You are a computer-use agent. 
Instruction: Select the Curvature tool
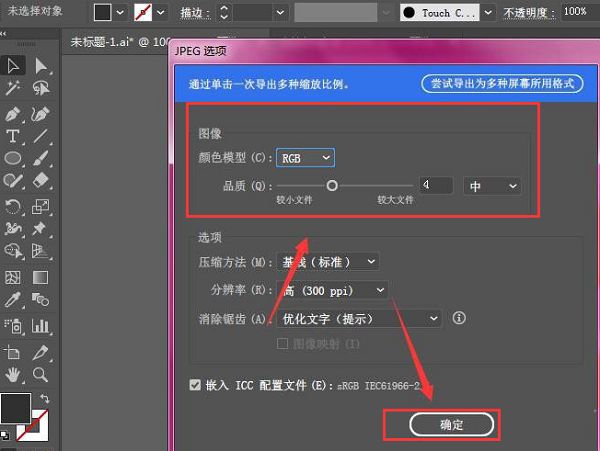41,114
